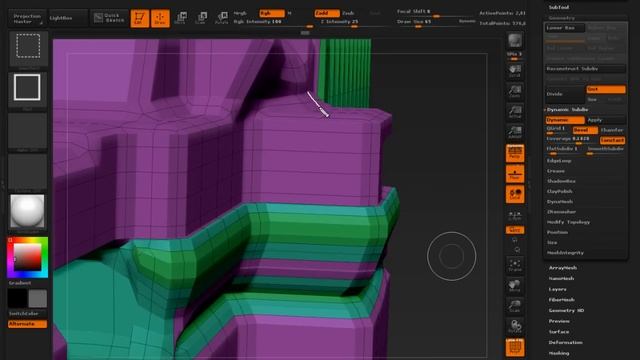Expand the Modify Topology subsection
The height and width of the screenshot is (360, 640).
coord(568,222)
